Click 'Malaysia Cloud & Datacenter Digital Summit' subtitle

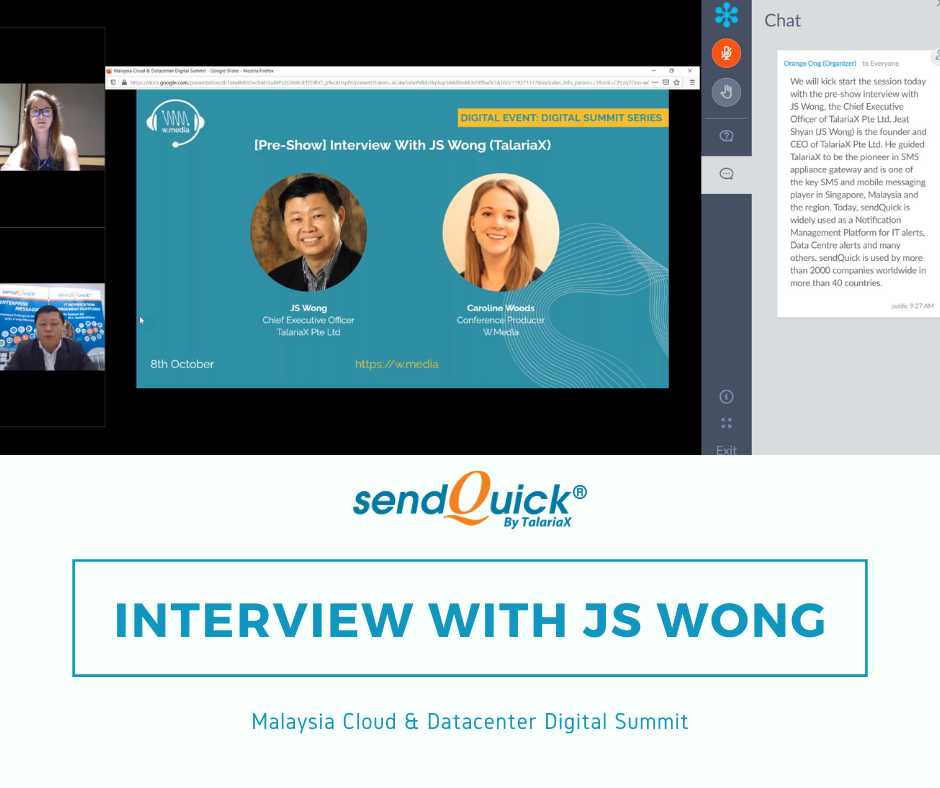470,721
